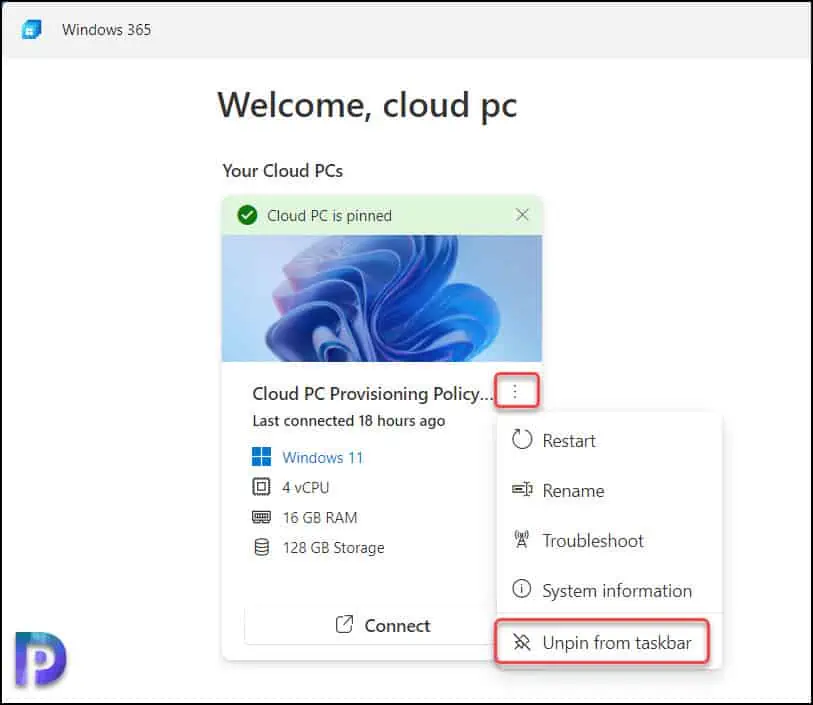Click the Windows 11 link

coord(323,458)
